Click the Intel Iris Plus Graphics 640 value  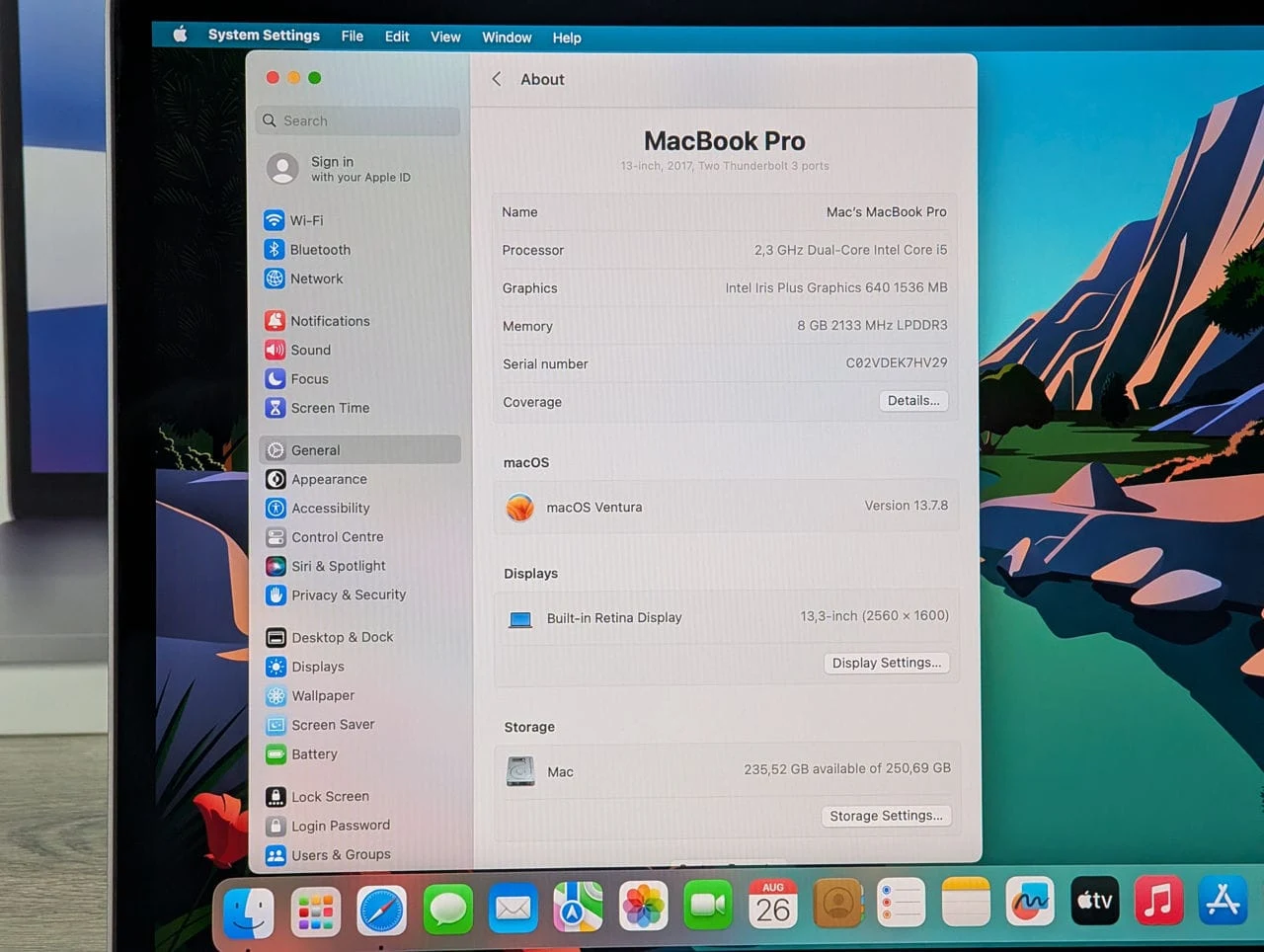[x=836, y=287]
